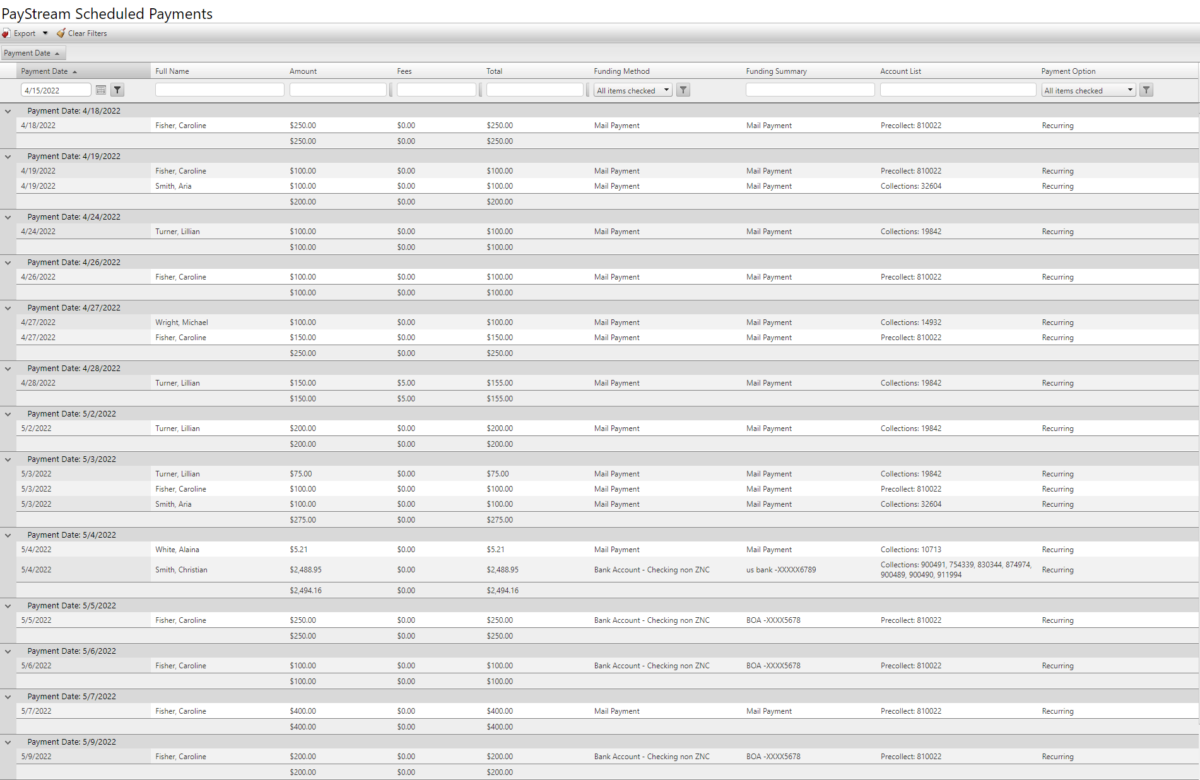The image size is (1200, 780).
Task: Collapse the Payment Date 4/19/2022 group
Action: point(8,156)
